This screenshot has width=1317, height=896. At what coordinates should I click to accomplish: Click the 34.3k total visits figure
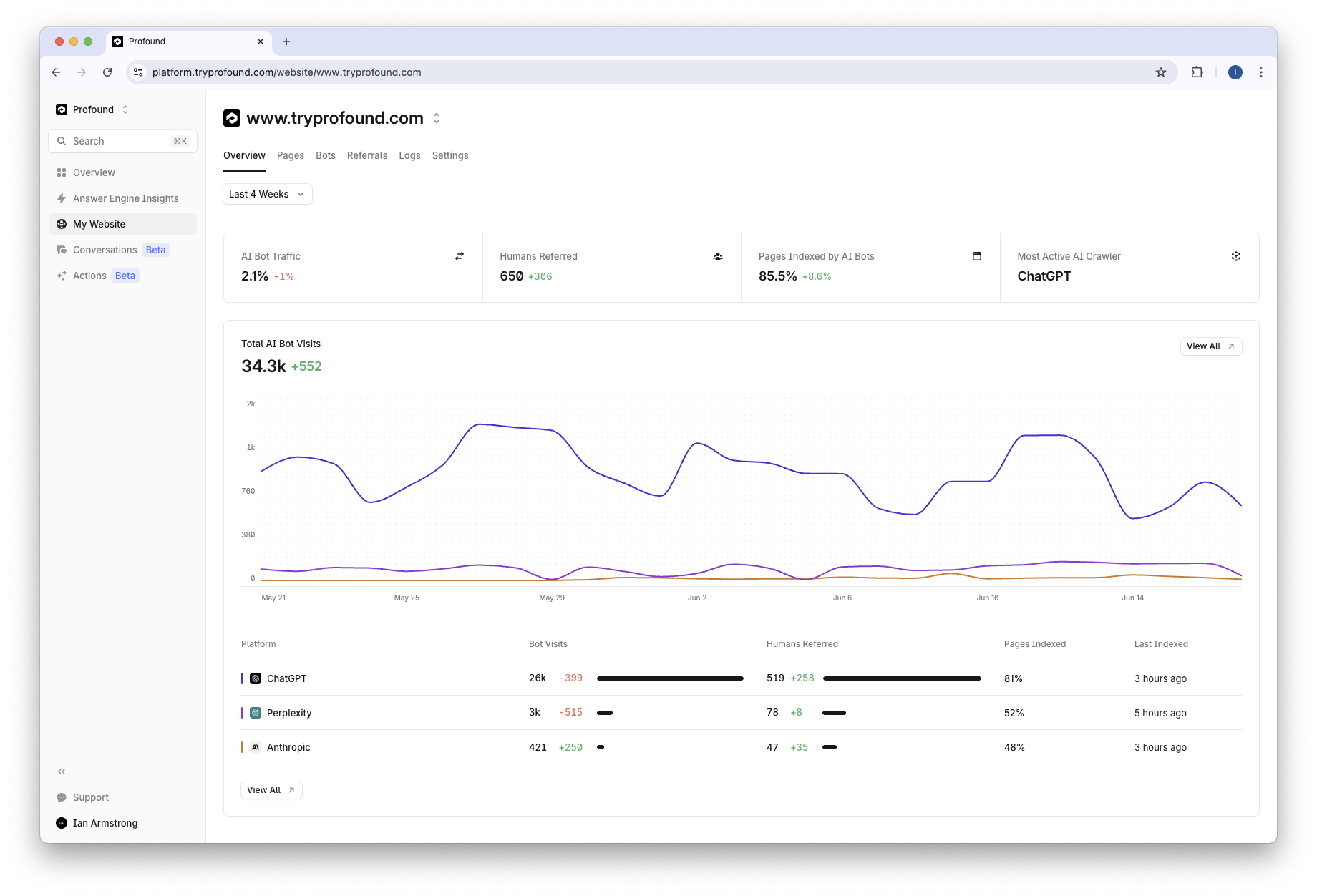[x=263, y=366]
